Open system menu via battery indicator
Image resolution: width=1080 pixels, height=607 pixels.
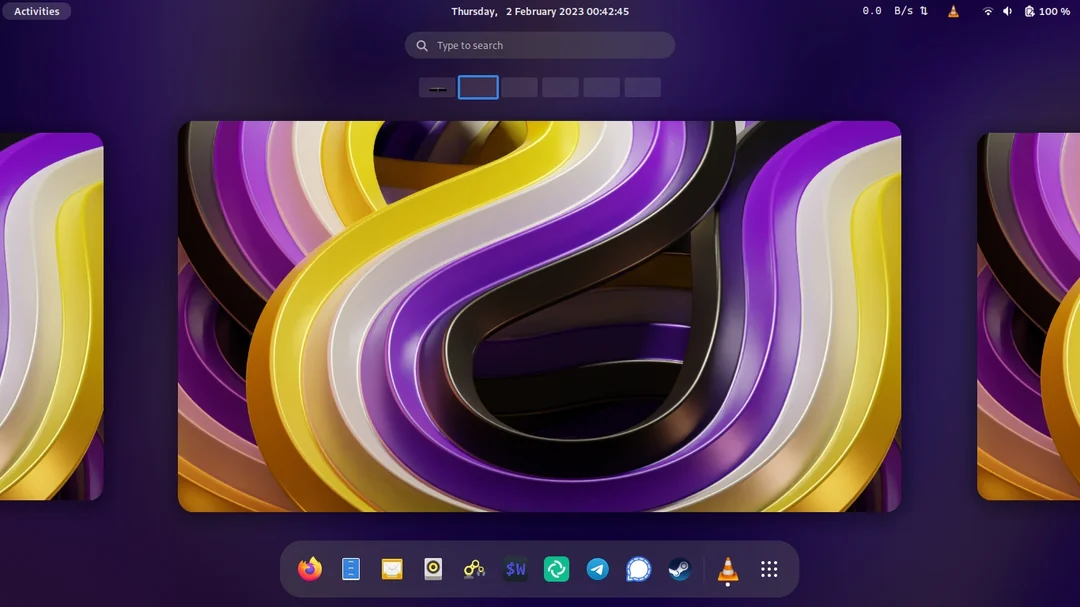[x=1047, y=11]
